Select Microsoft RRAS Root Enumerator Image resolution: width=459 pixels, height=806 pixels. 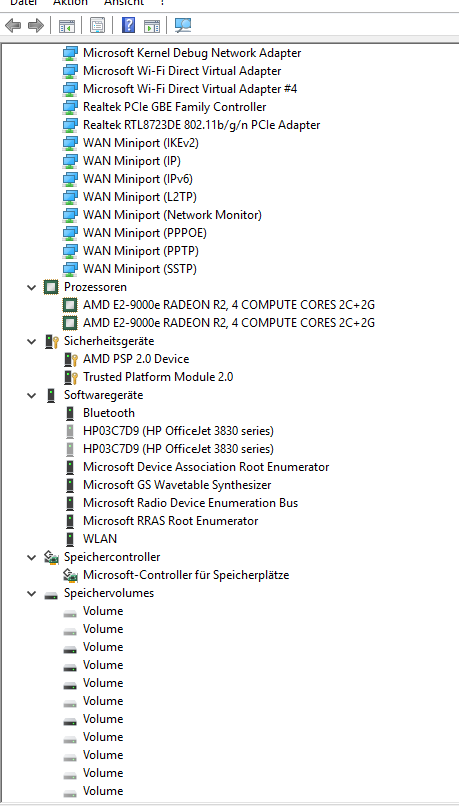coord(171,521)
